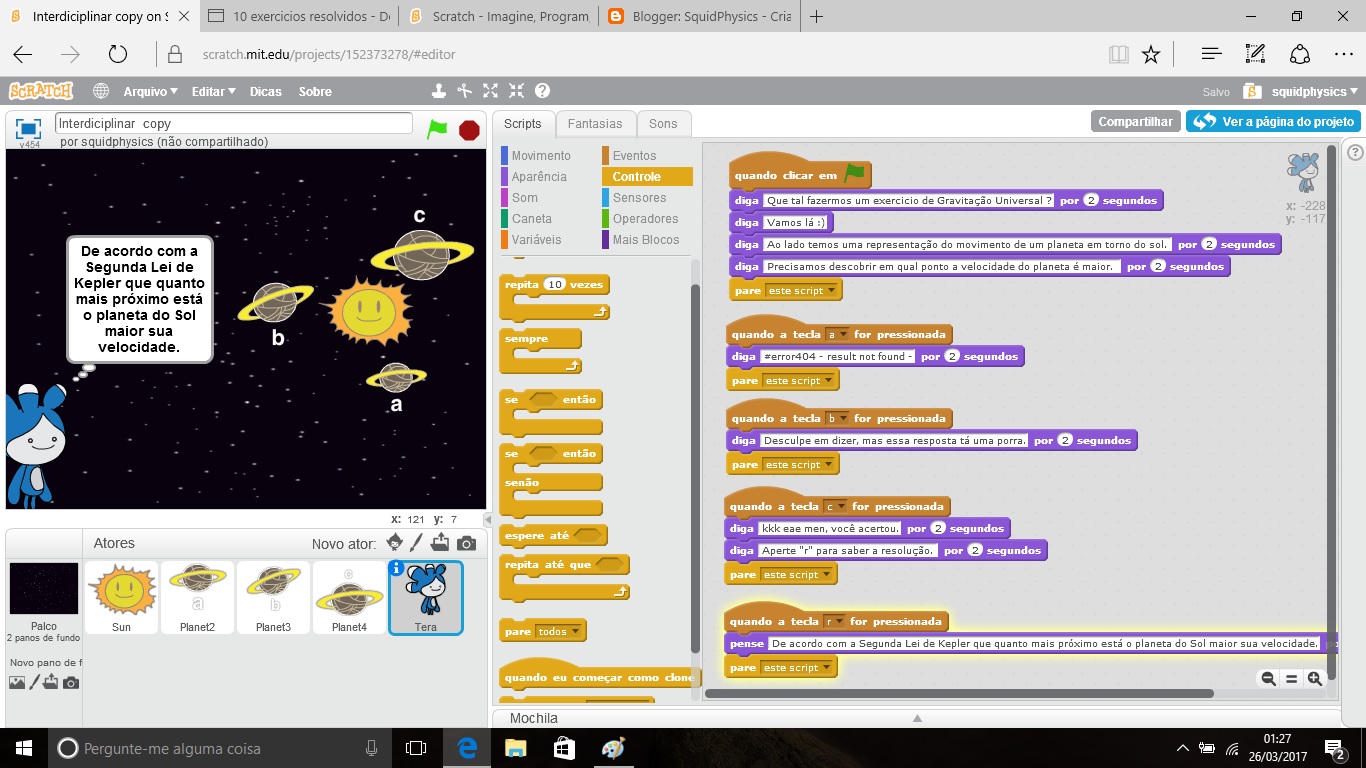The image size is (1366, 768).
Task: Select Movimento block category
Action: click(x=540, y=156)
